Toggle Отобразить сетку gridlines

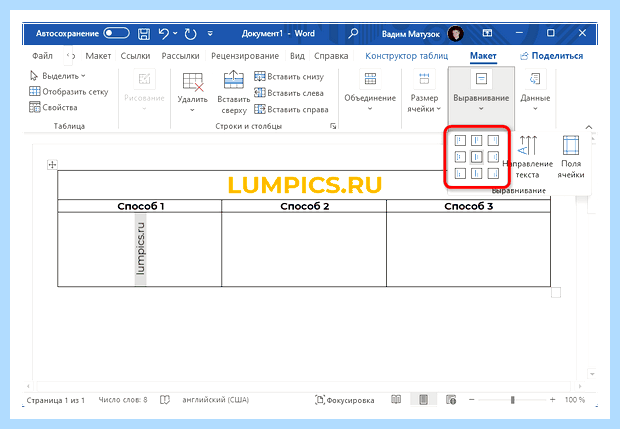point(68,91)
